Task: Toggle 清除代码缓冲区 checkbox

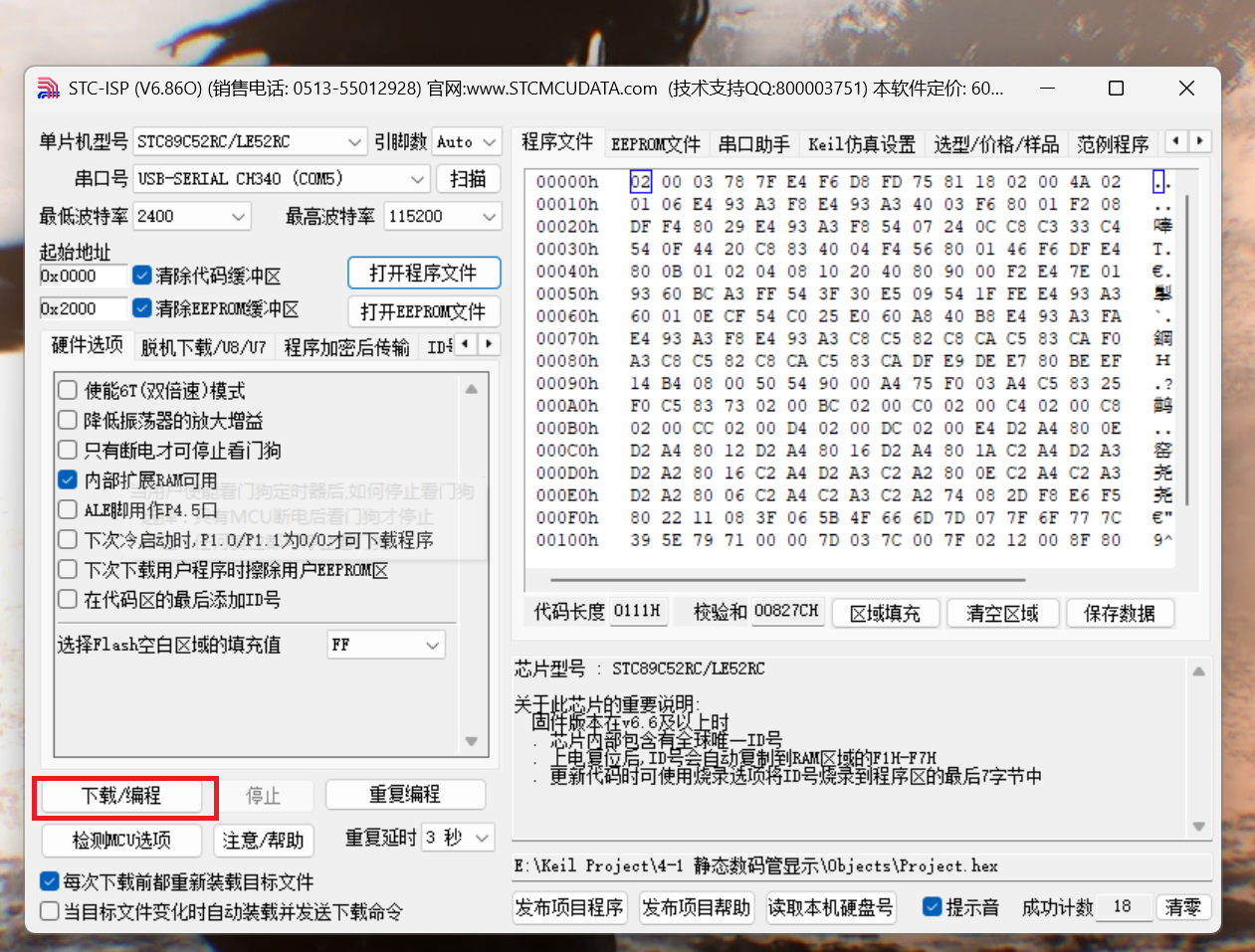Action: click(x=141, y=275)
